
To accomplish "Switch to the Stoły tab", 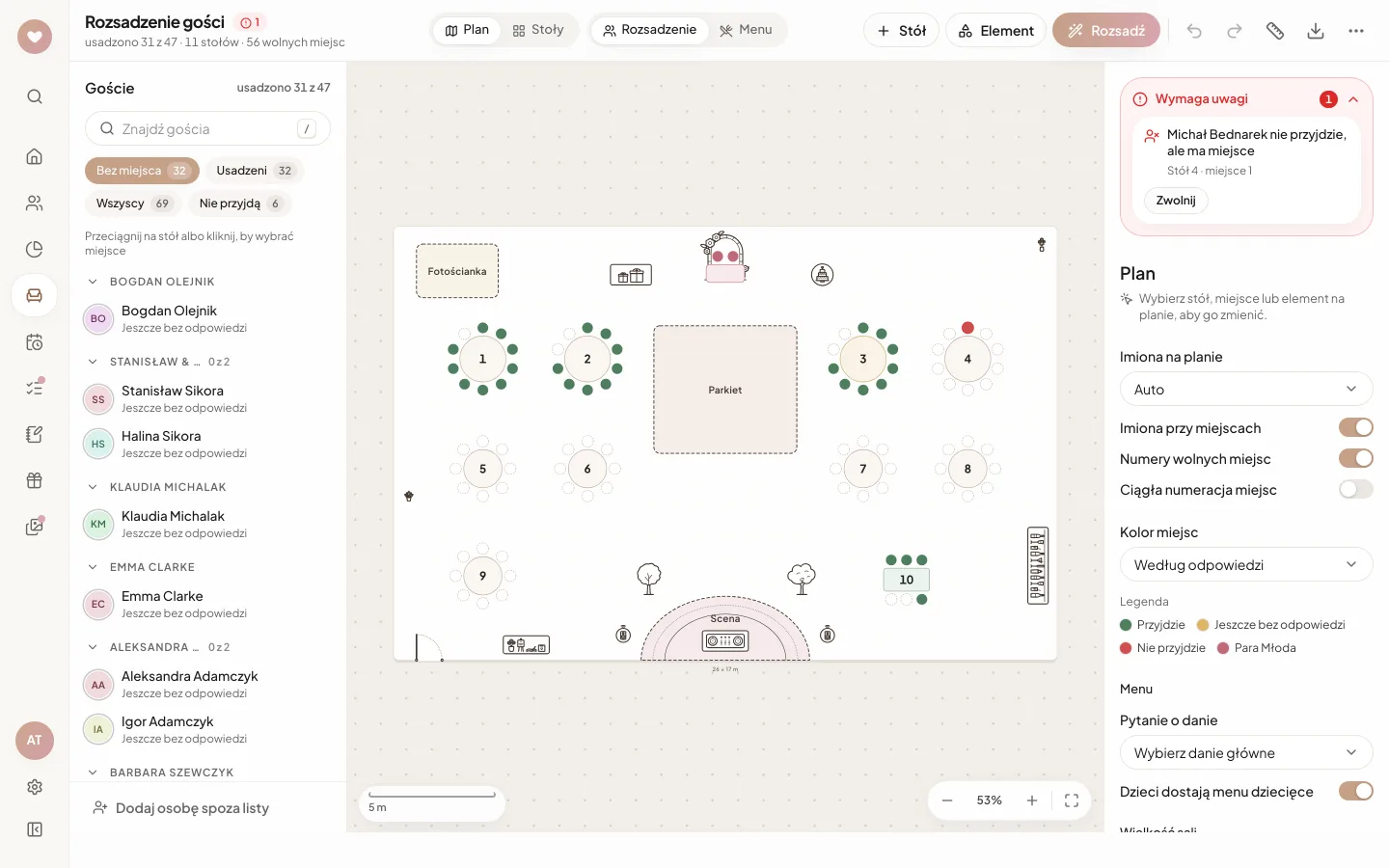I will point(538,30).
